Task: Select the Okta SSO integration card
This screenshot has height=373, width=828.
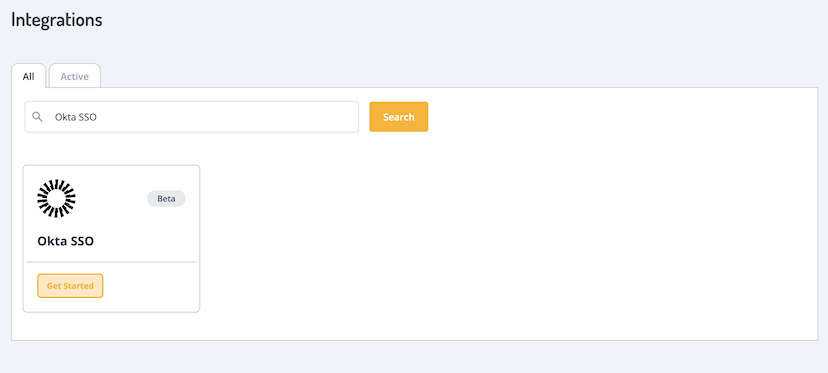Action: (111, 239)
